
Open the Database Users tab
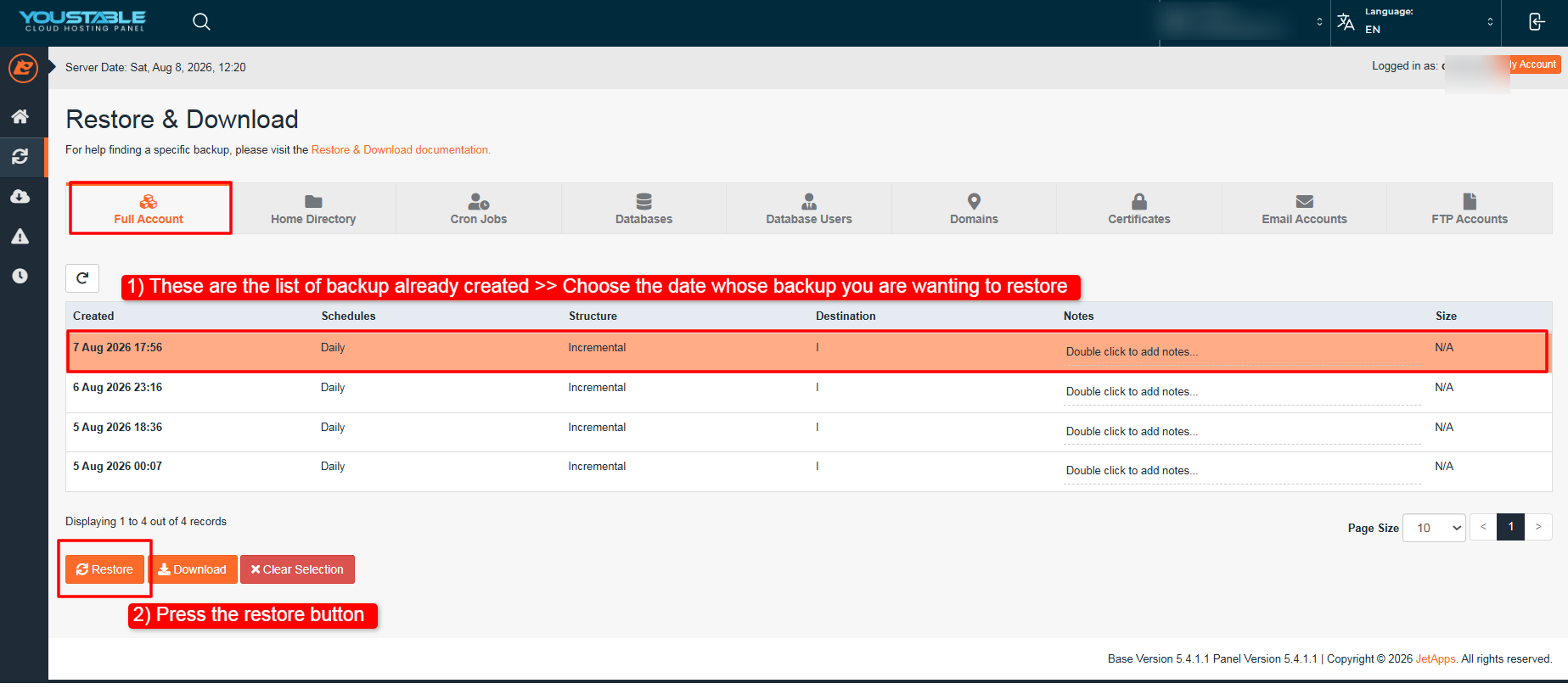pyautogui.click(x=809, y=209)
